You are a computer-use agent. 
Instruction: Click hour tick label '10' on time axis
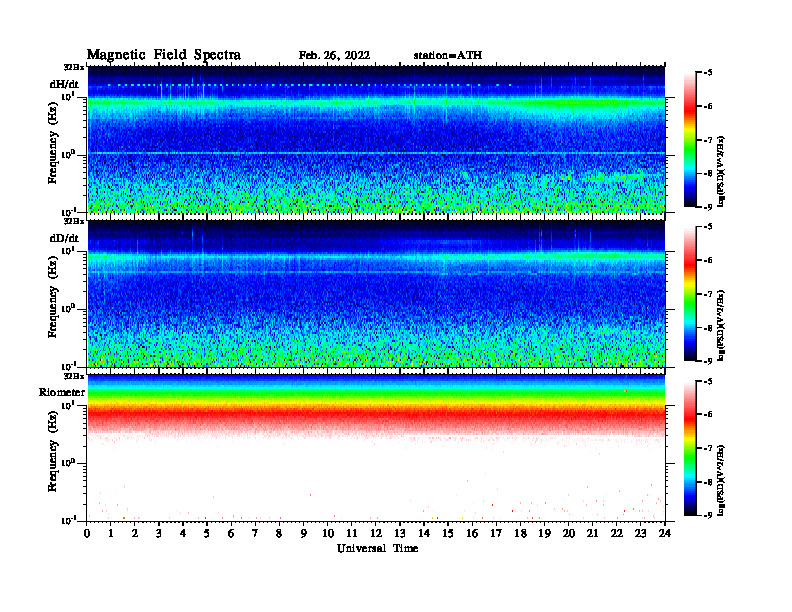[328, 533]
